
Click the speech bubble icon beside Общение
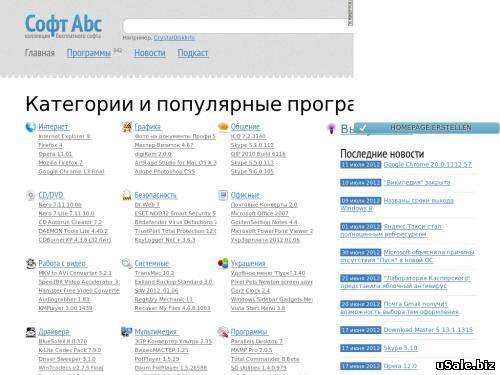click(x=223, y=127)
